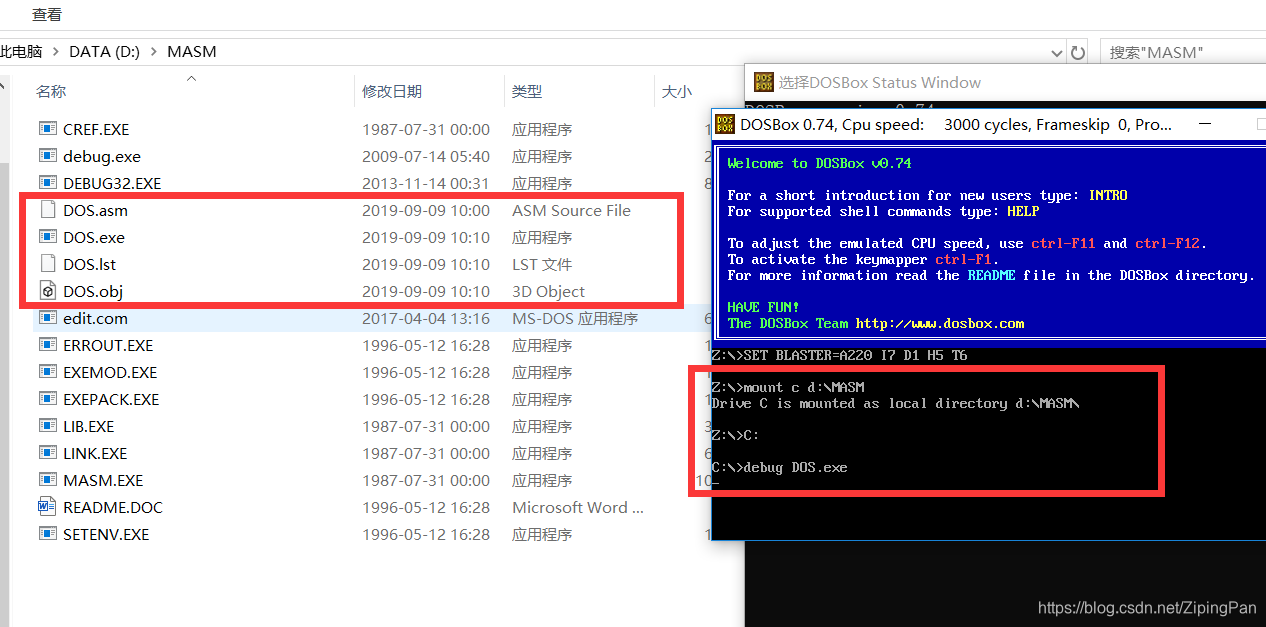
Task: Click the 搜索"MASM" search box
Action: pyautogui.click(x=1182, y=52)
